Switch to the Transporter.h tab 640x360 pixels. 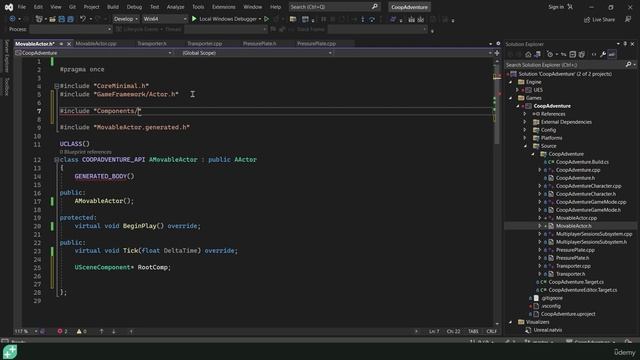coord(152,44)
